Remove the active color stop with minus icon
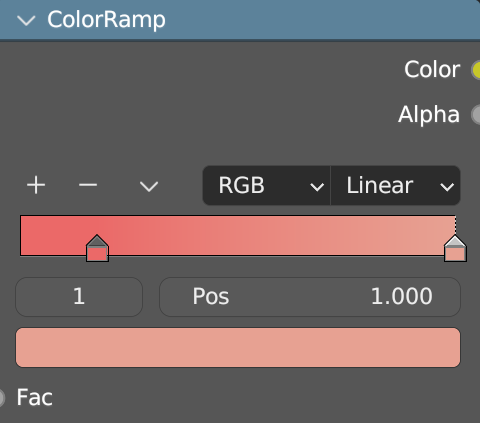 pyautogui.click(x=88, y=185)
